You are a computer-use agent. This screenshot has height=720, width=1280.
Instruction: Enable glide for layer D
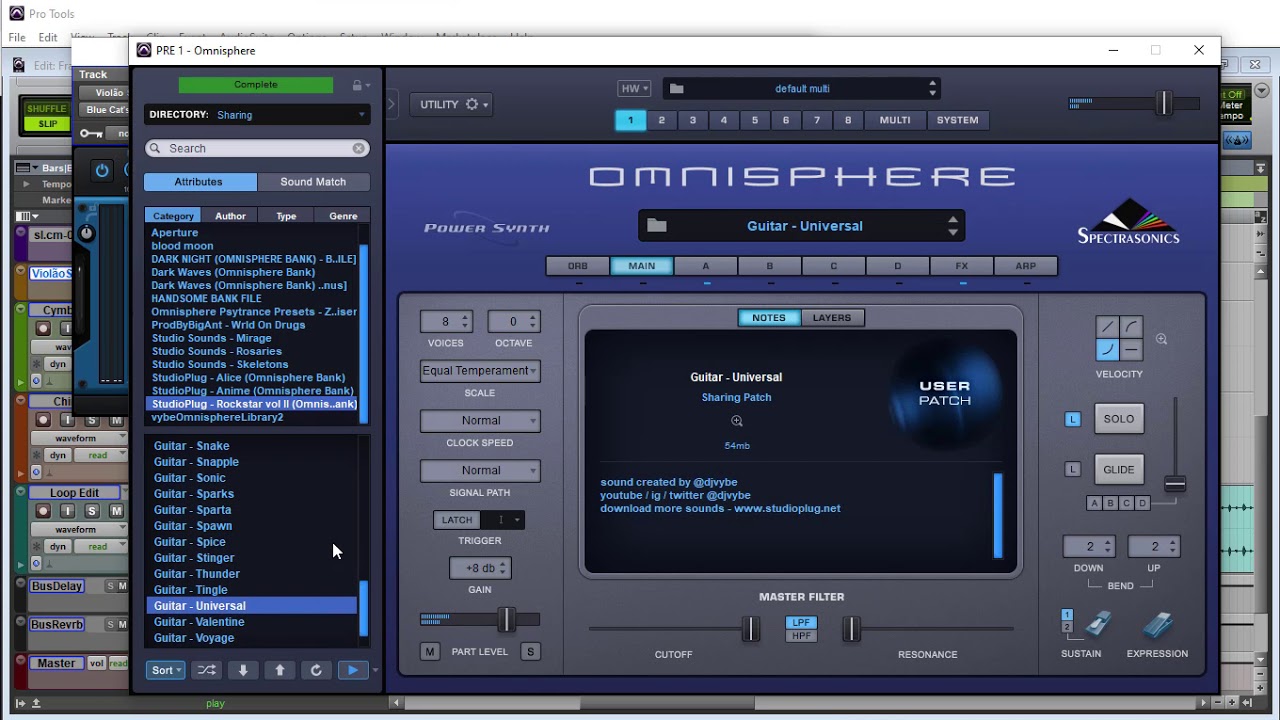coord(1143,503)
